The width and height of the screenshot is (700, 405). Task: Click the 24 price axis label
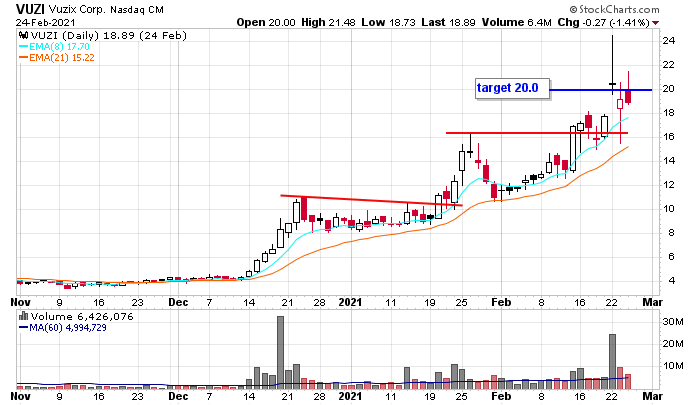point(669,41)
